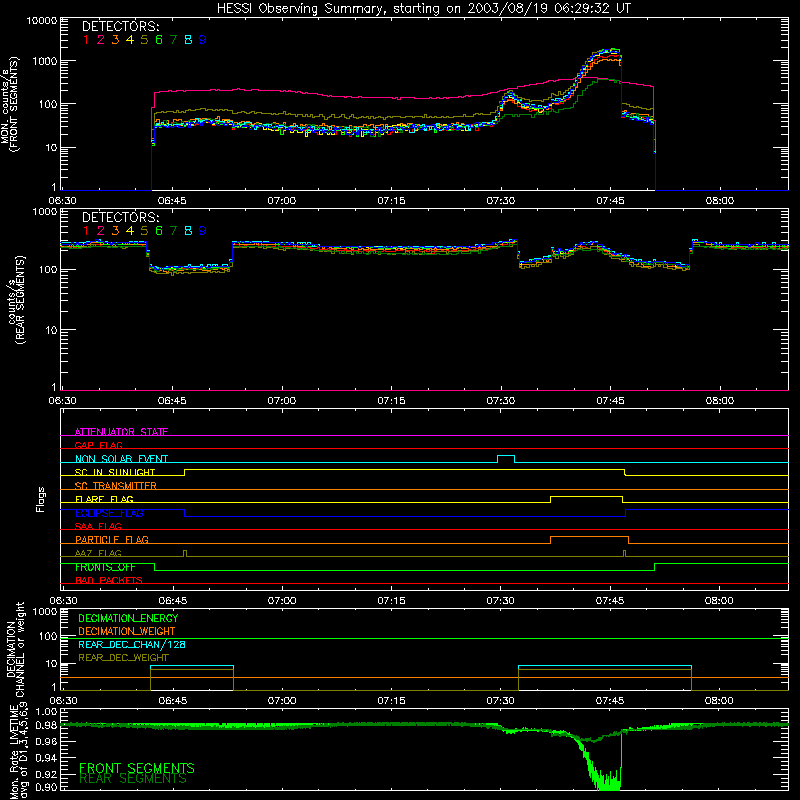This screenshot has height=800, width=800.
Task: Click orange detector 3 in front segments legend
Action: click(115, 40)
